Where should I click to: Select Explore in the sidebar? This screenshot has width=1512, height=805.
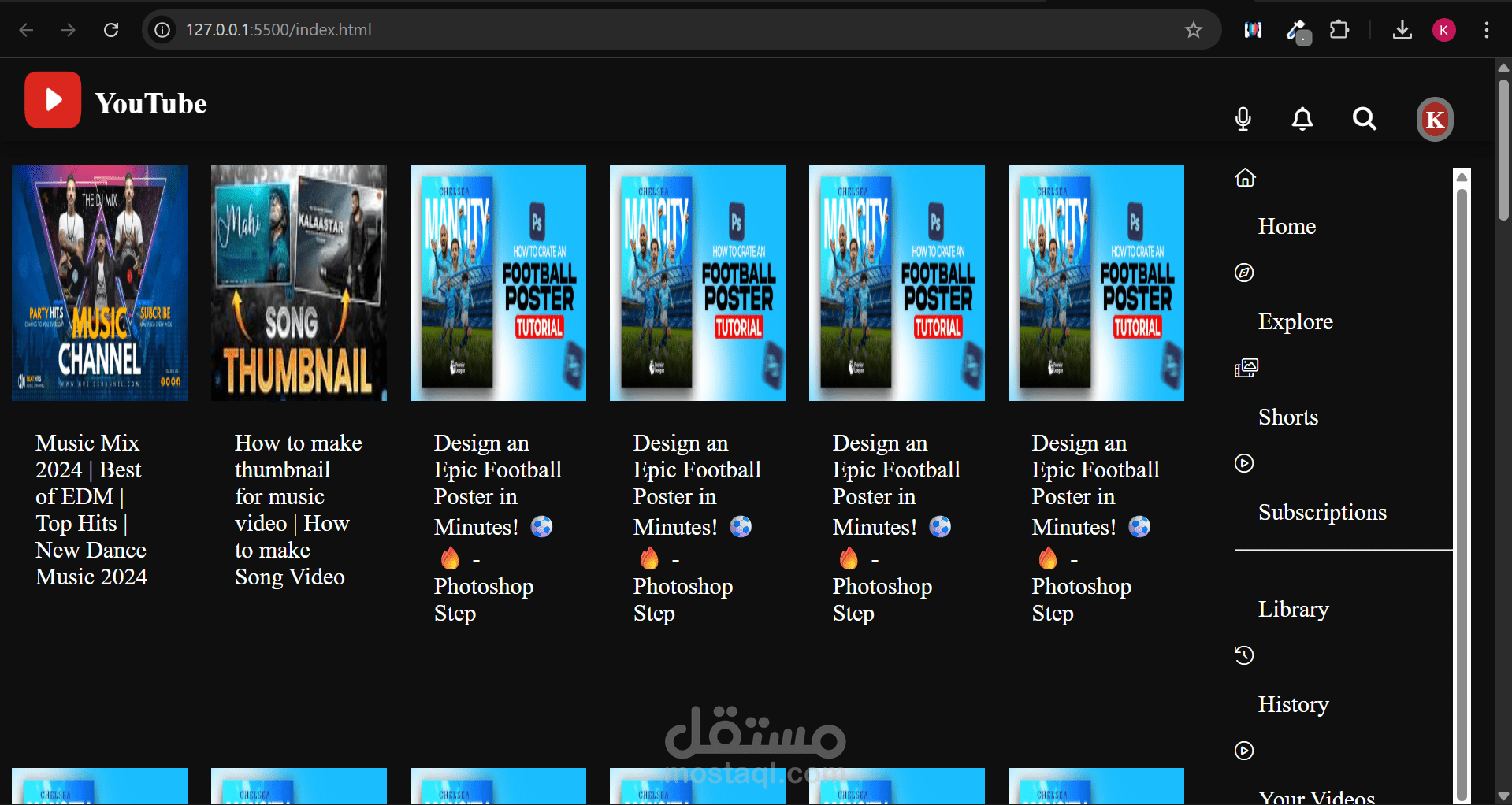(1295, 322)
